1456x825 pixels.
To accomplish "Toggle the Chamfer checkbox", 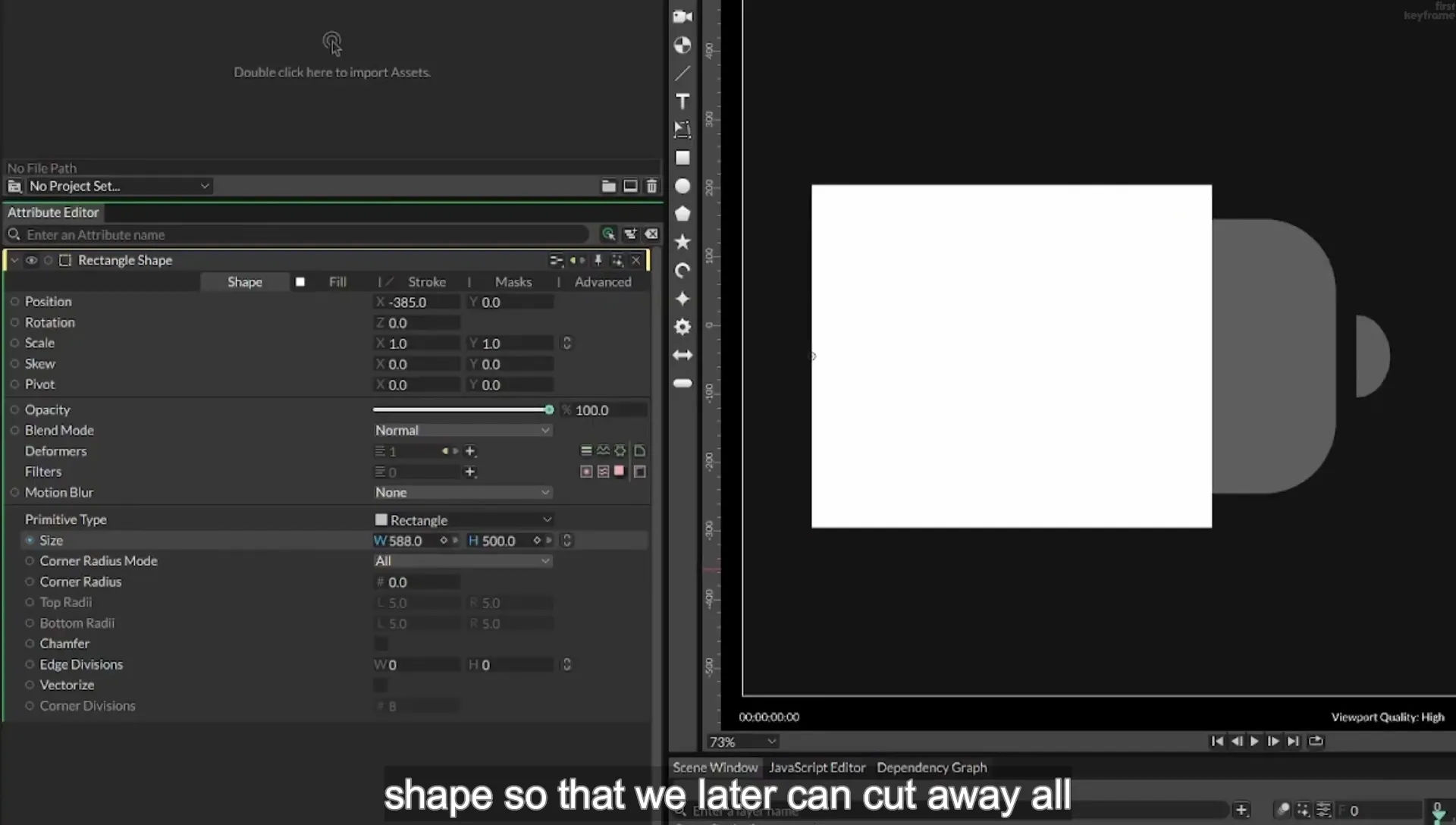I will coord(381,644).
